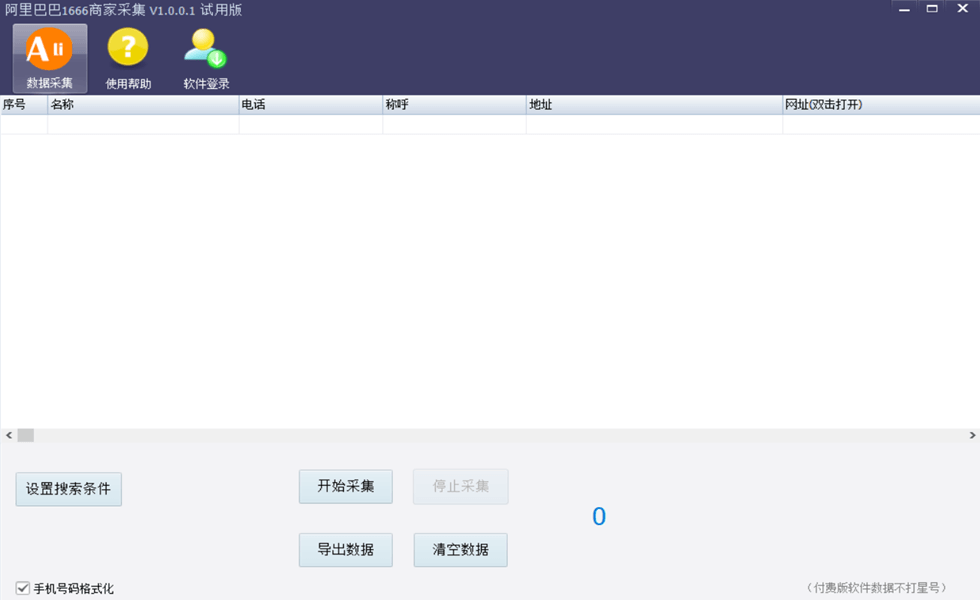Clear data with 清空数据 button
Image resolution: width=980 pixels, height=600 pixels.
461,550
